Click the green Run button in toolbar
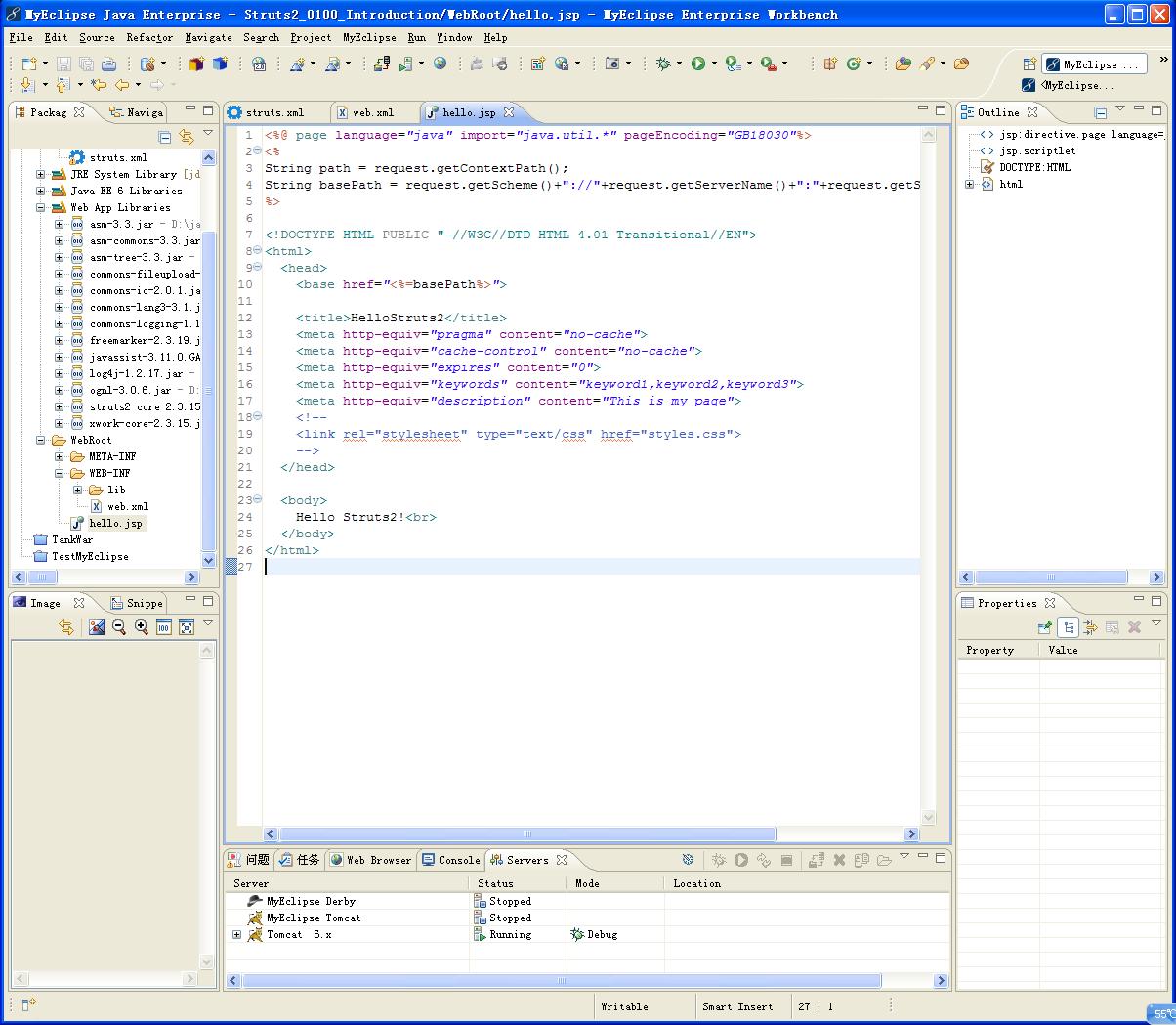This screenshot has height=1025, width=1176. click(698, 64)
